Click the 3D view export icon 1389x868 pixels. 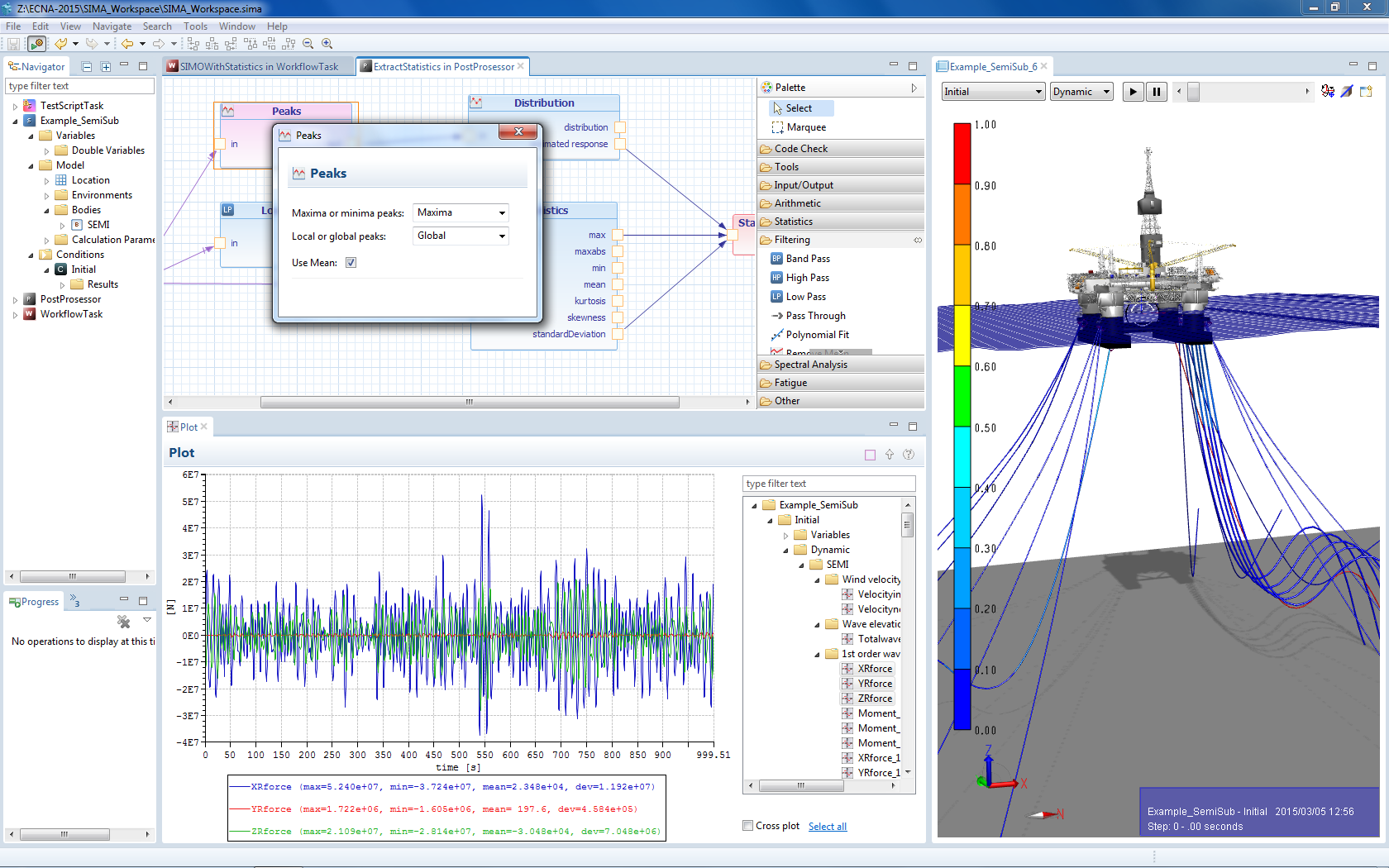(x=1365, y=92)
